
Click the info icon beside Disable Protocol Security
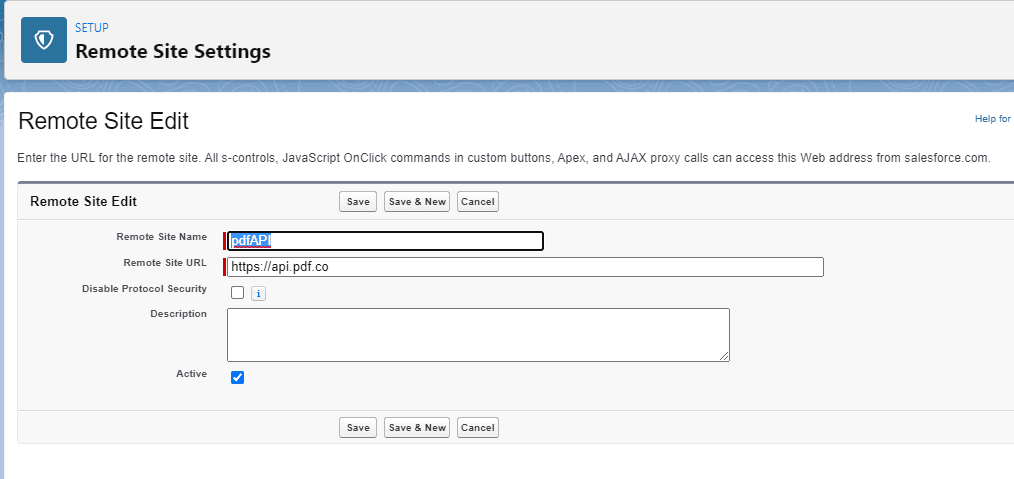[258, 294]
